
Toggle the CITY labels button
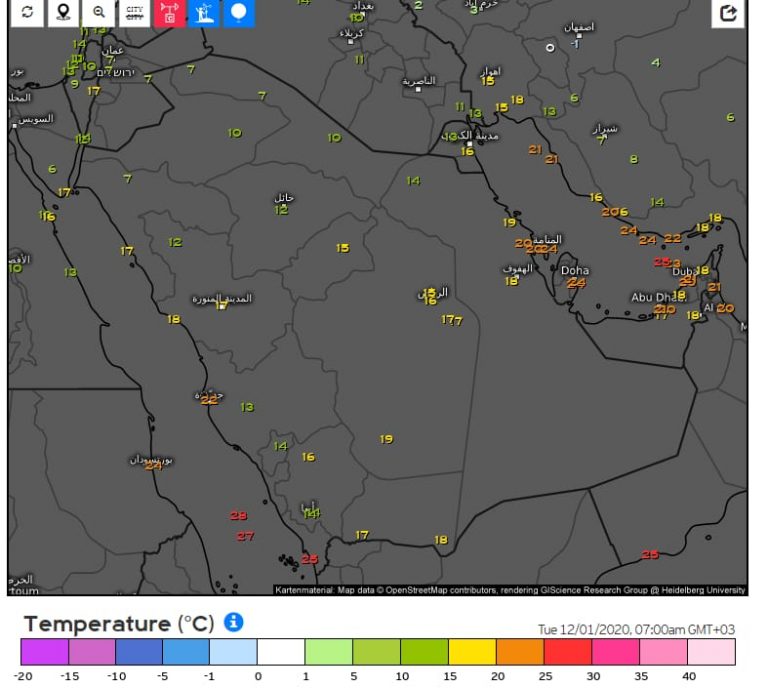(134, 12)
